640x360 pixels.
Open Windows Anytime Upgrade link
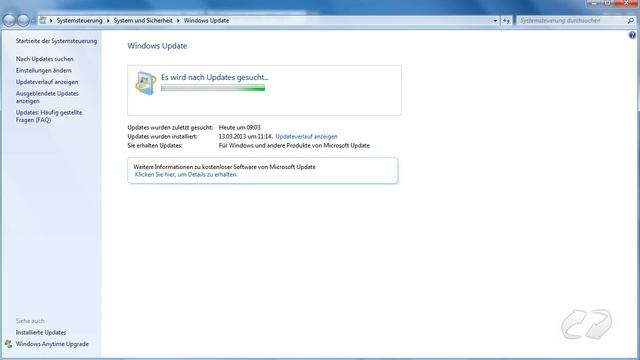pos(52,344)
